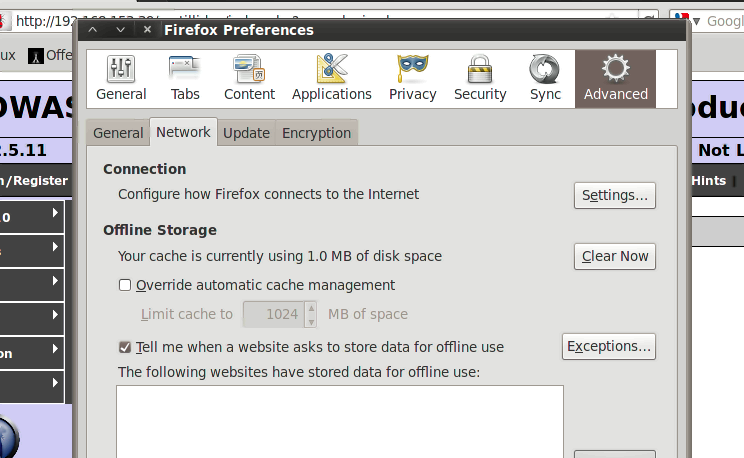Uncheck Tell me when website stores offline data
744x458 pixels.
[125, 347]
